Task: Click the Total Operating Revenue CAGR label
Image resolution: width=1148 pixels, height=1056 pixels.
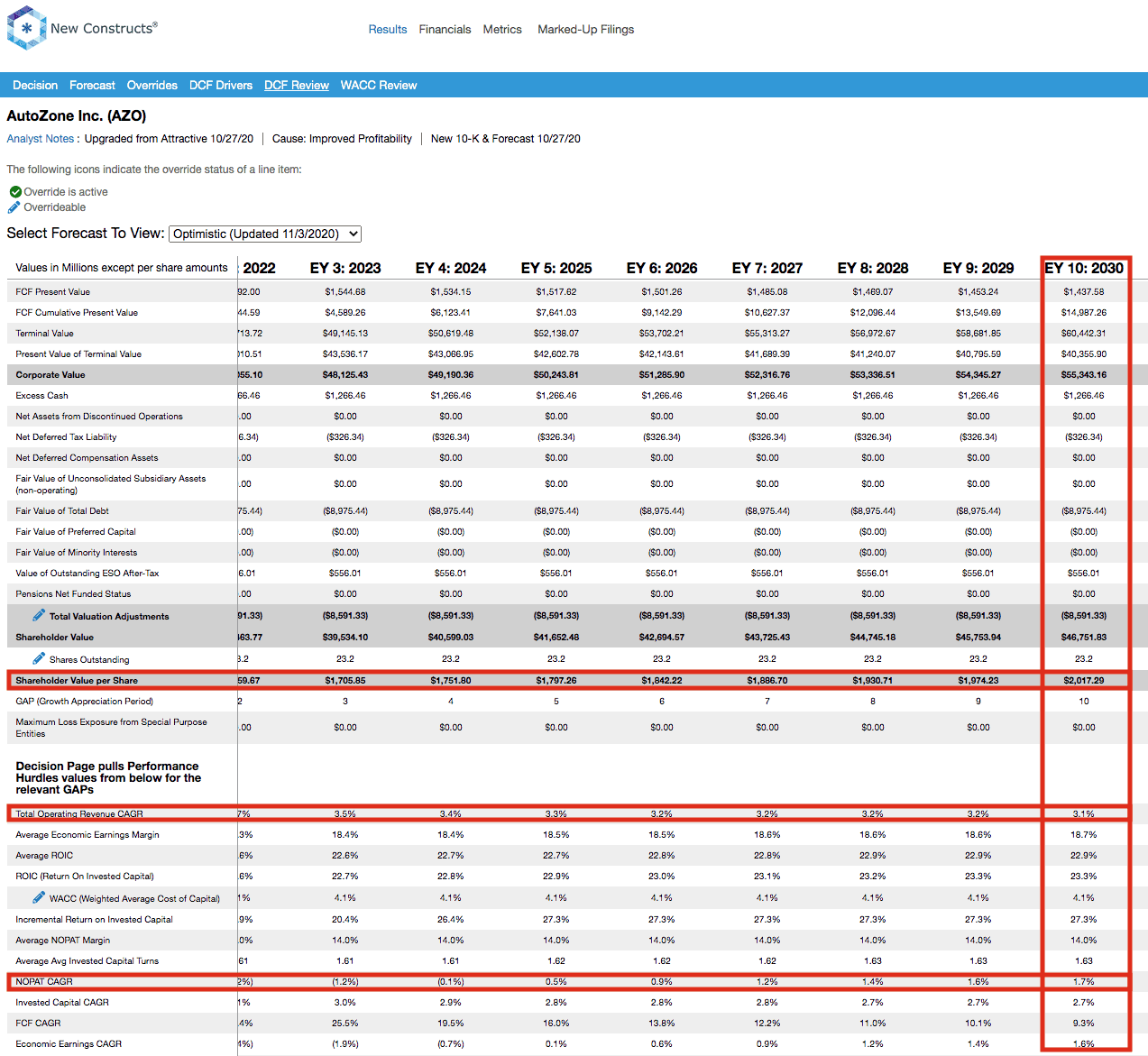Action: 79,814
